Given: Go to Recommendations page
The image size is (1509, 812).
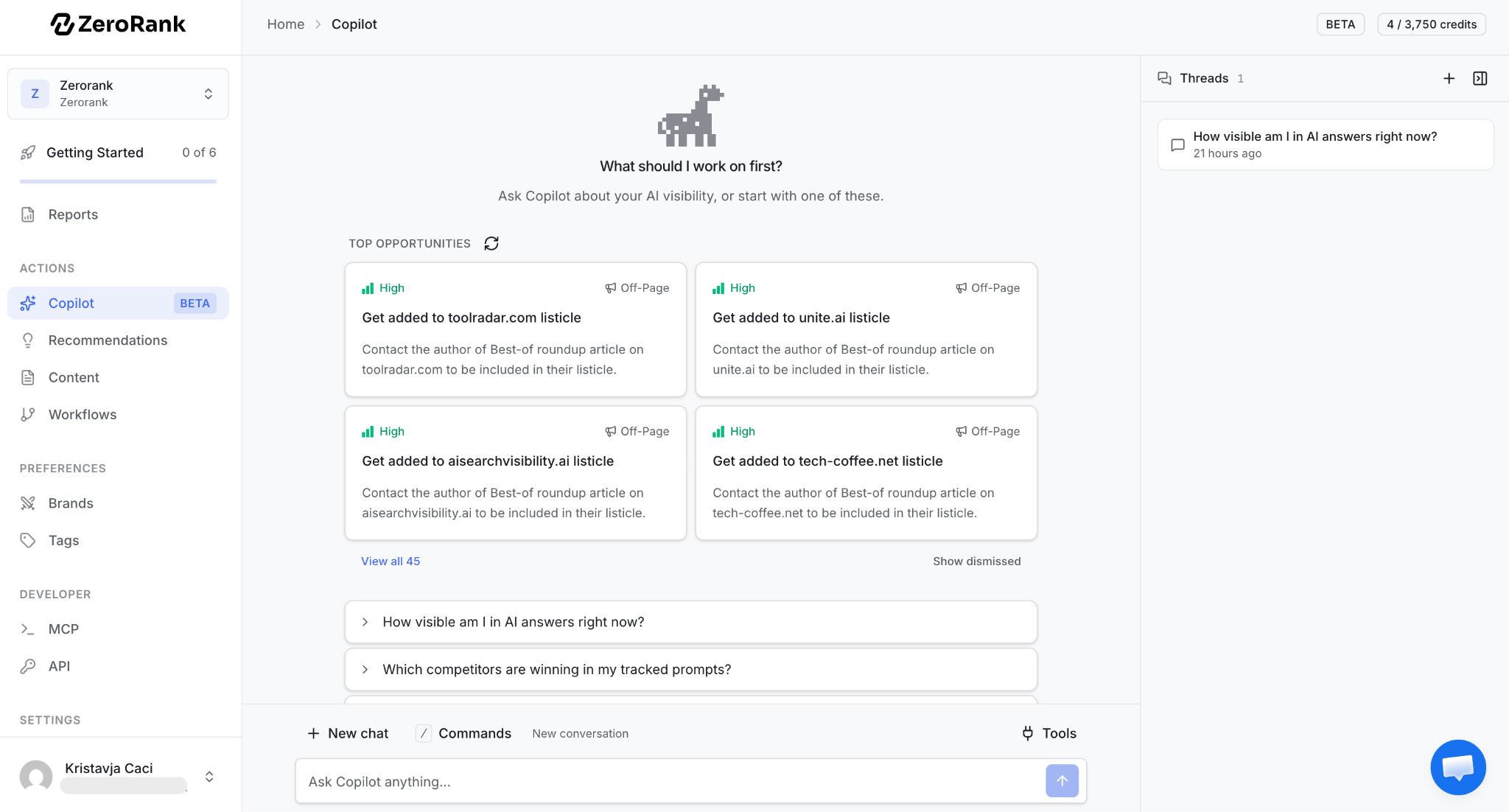Looking at the screenshot, I should click(118, 340).
